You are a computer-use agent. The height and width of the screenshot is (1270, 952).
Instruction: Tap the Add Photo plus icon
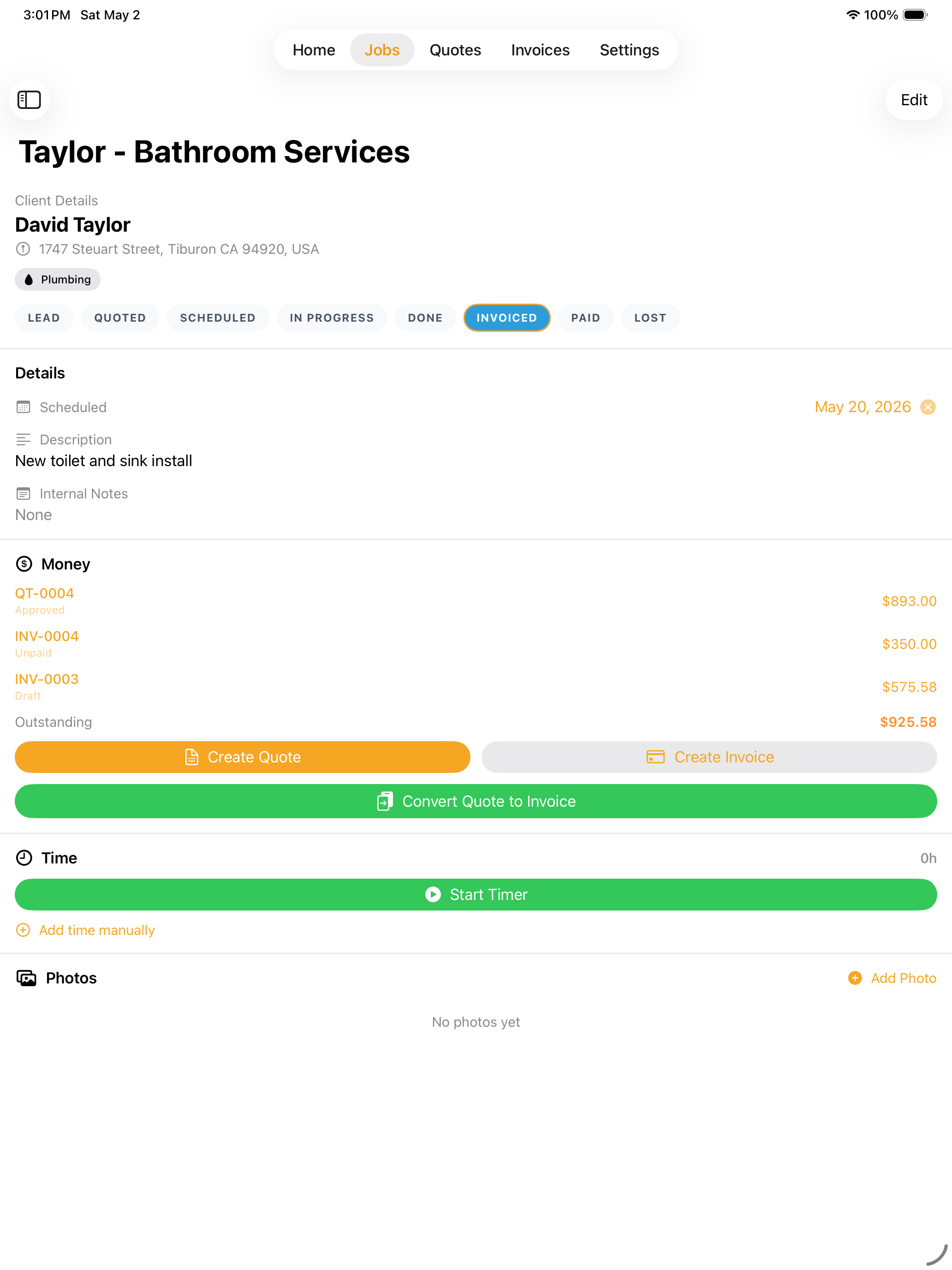click(x=855, y=978)
